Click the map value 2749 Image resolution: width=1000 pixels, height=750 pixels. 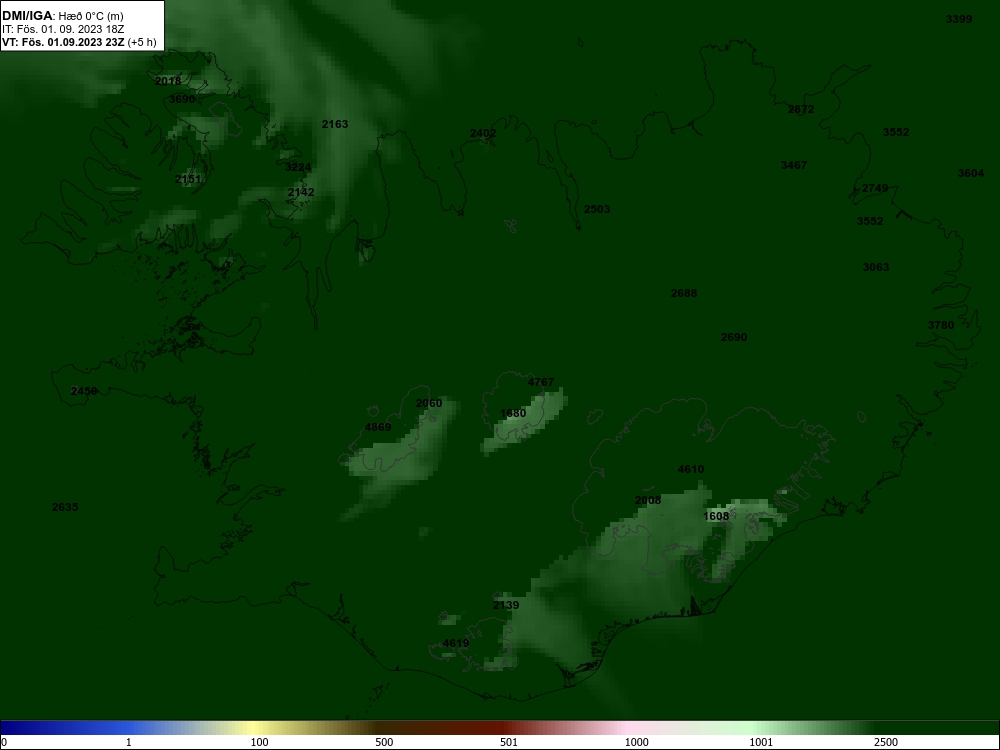point(874,188)
